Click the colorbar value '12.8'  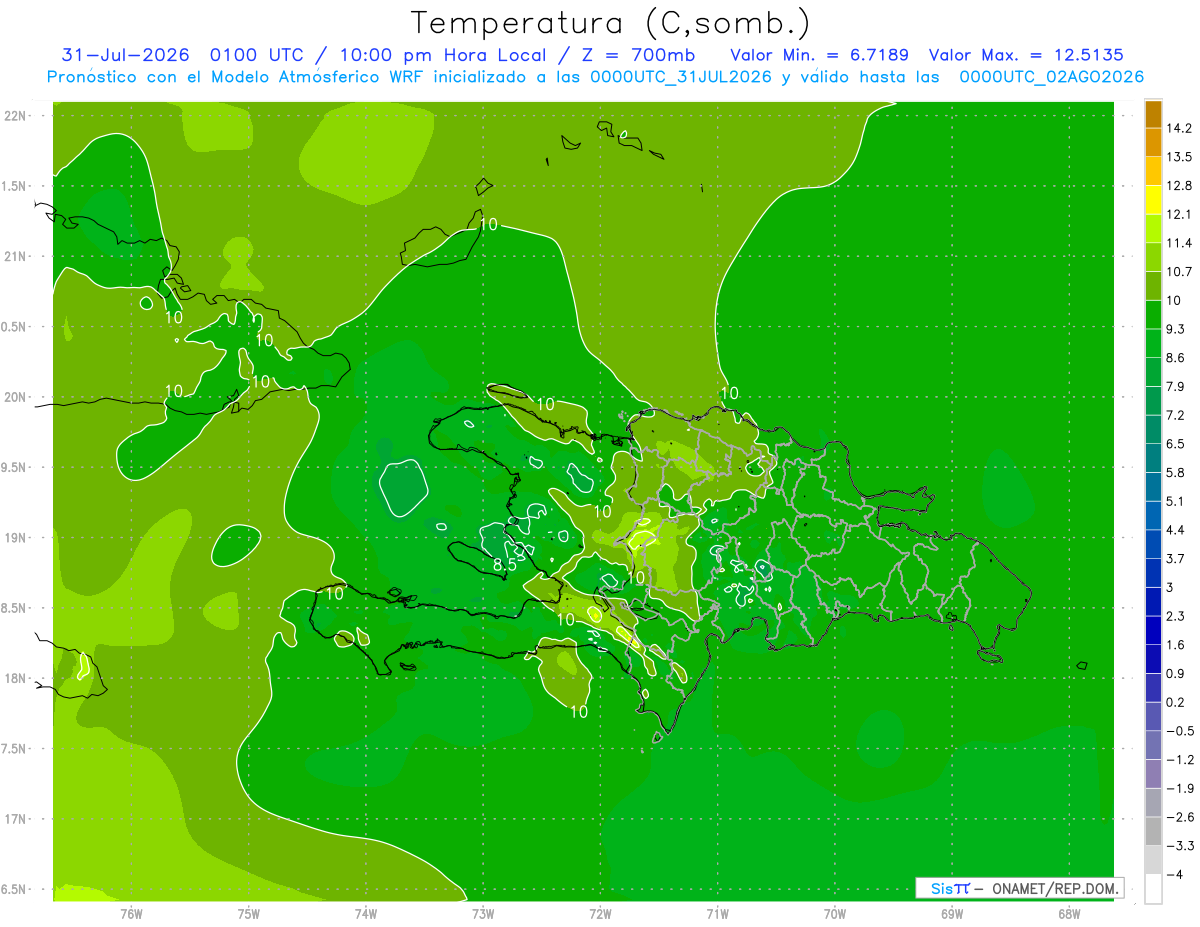tap(1179, 185)
